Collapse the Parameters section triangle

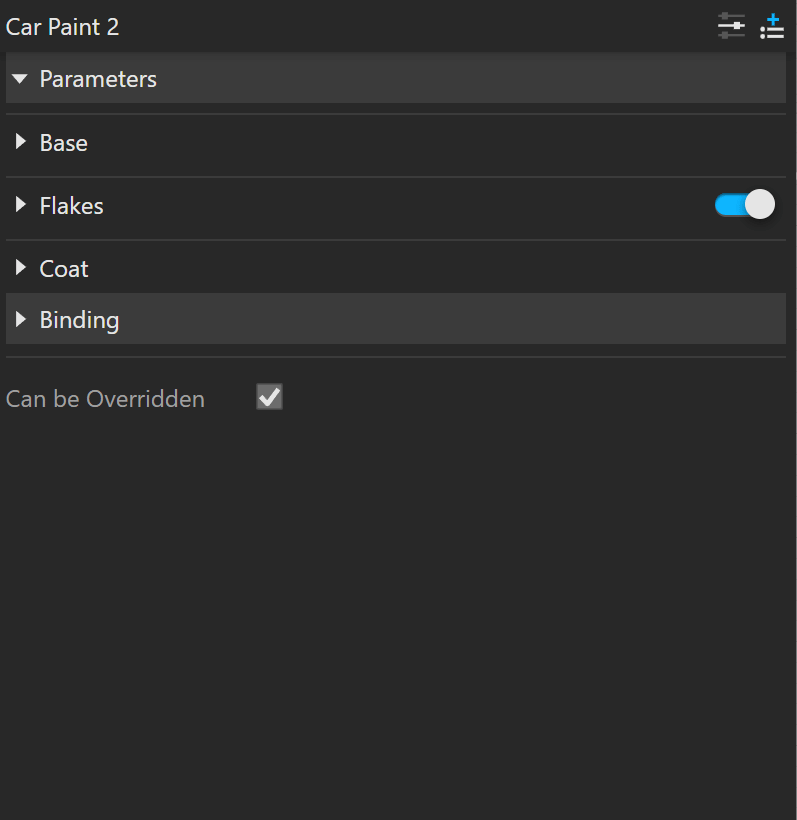point(20,79)
